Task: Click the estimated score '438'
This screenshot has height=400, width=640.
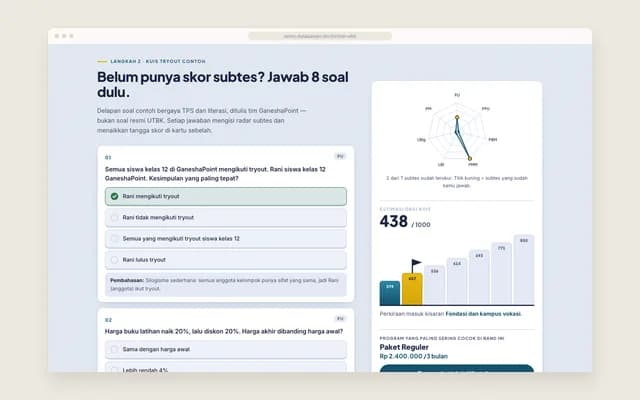Action: coord(393,221)
